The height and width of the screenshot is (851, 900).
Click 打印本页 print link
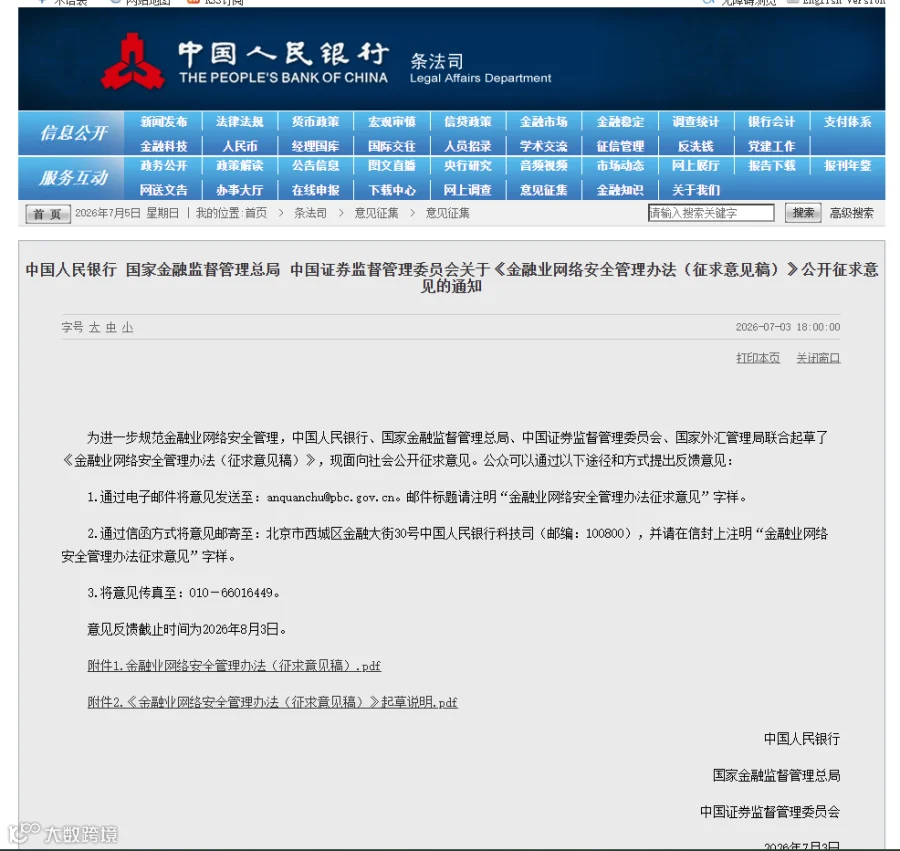(x=758, y=358)
